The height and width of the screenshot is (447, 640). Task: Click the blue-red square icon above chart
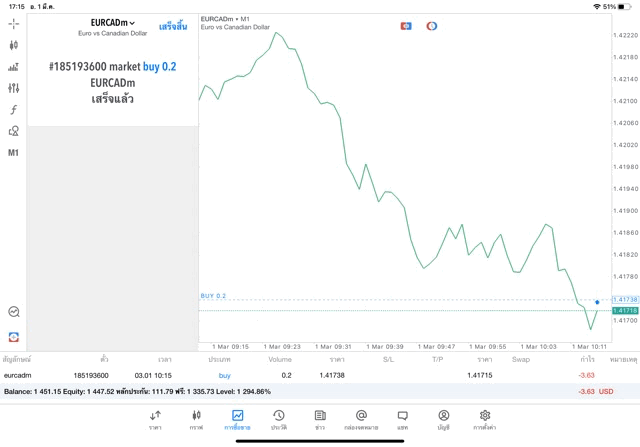pyautogui.click(x=406, y=26)
